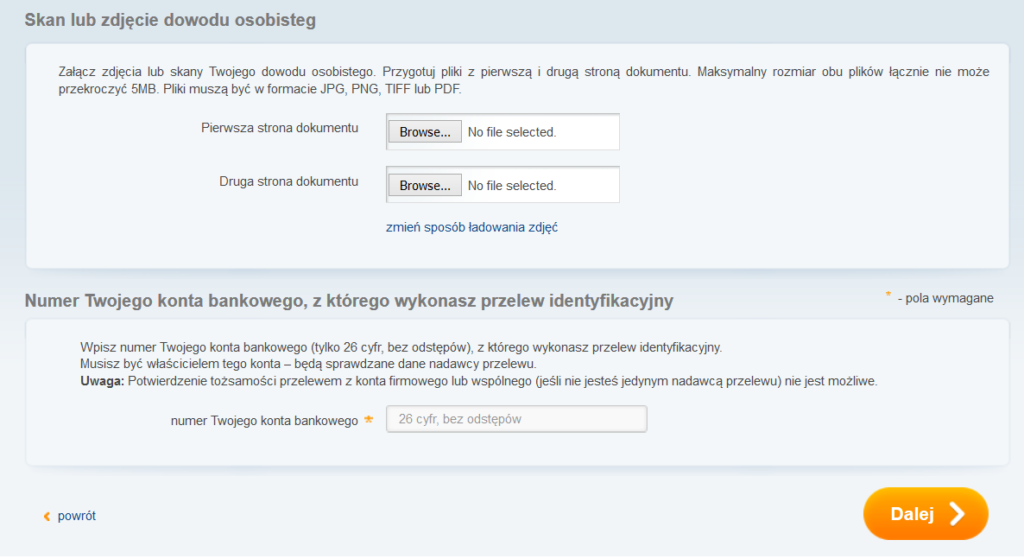Click the 'Pierwsza strona dokumentu' label
This screenshot has width=1024, height=559.
point(279,128)
